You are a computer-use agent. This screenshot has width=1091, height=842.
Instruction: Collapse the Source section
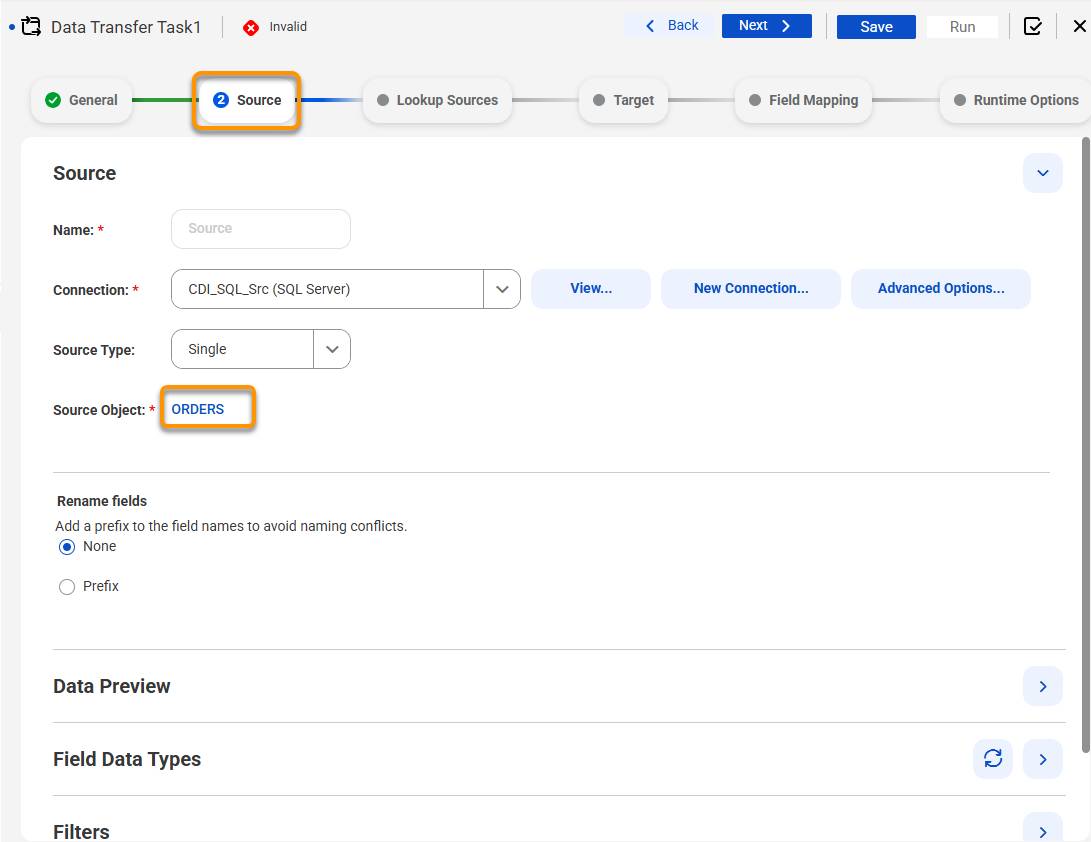click(x=1042, y=173)
